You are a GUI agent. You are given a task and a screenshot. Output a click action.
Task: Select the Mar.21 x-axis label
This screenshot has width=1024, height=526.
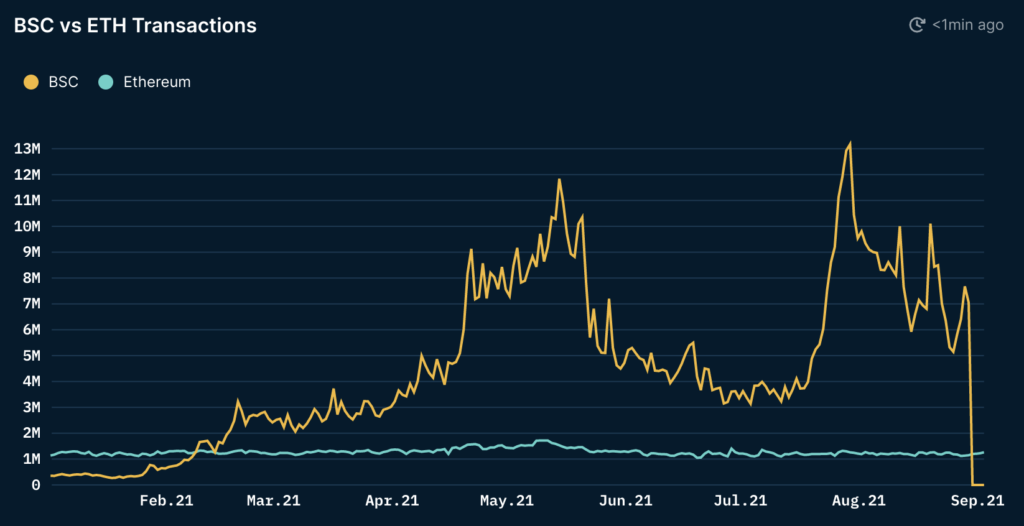(x=273, y=501)
